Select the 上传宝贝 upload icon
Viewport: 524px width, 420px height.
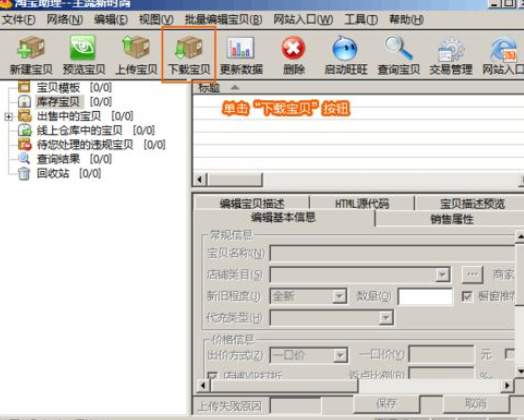pos(136,47)
